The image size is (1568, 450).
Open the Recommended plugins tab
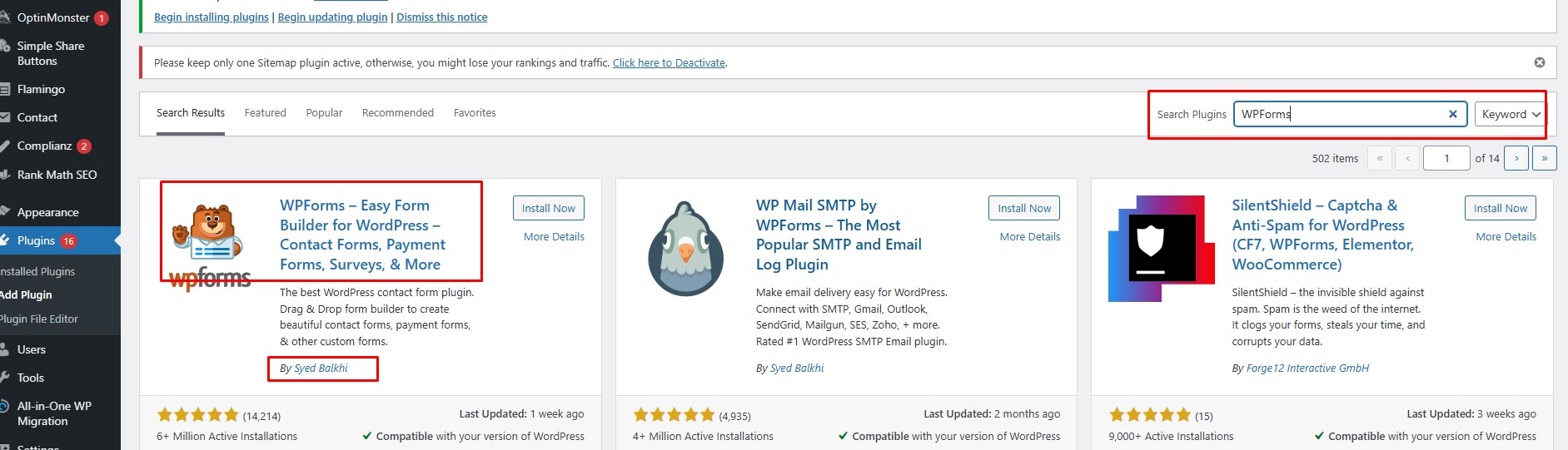397,113
